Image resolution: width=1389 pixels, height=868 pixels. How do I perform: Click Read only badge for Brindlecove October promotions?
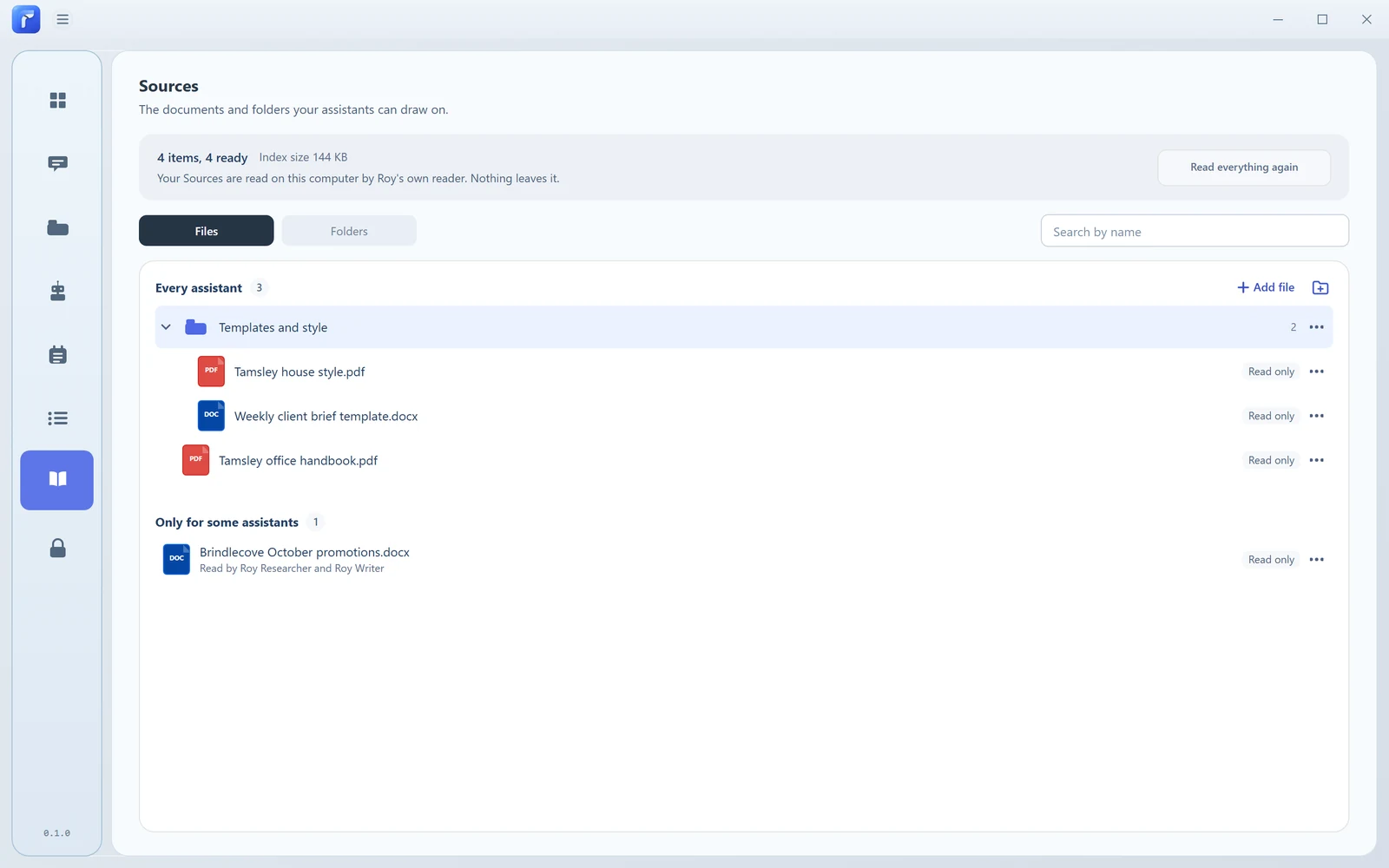click(x=1271, y=560)
